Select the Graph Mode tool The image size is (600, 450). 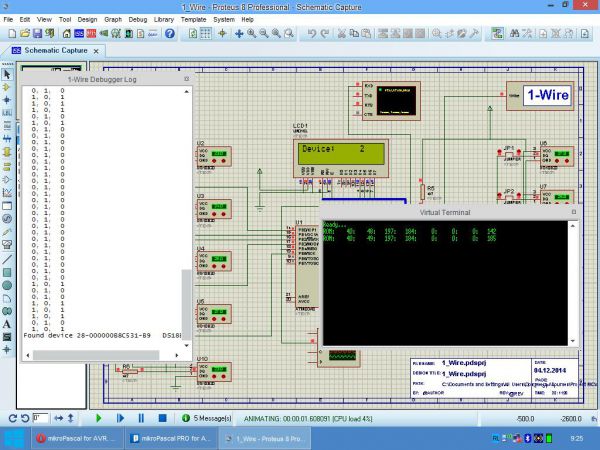[7, 193]
